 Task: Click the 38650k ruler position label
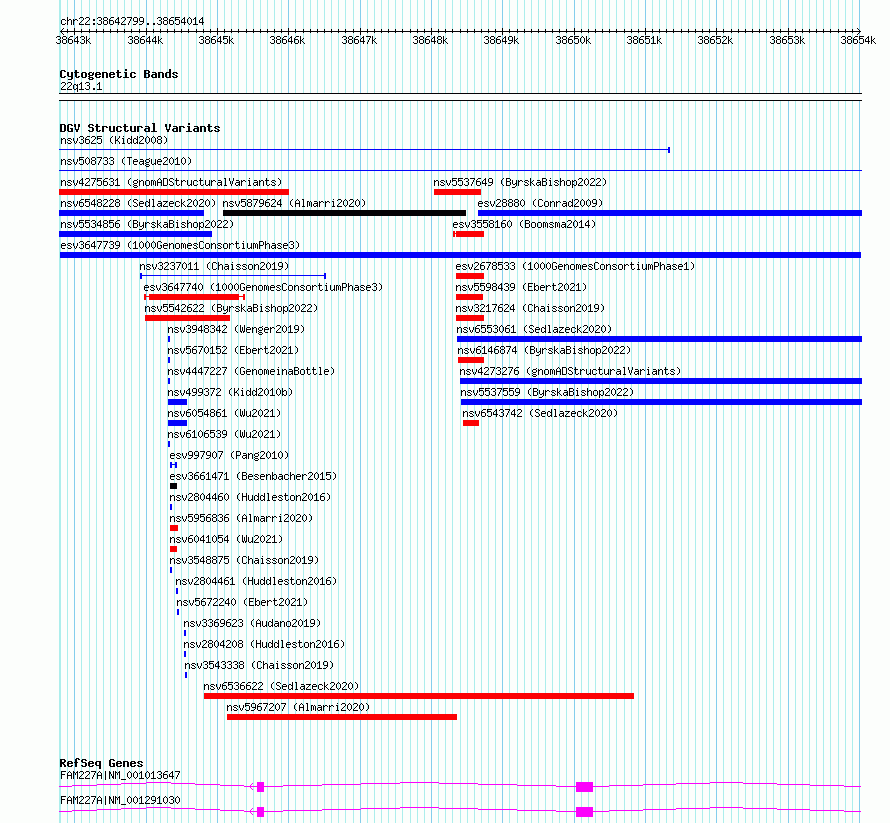tap(573, 40)
